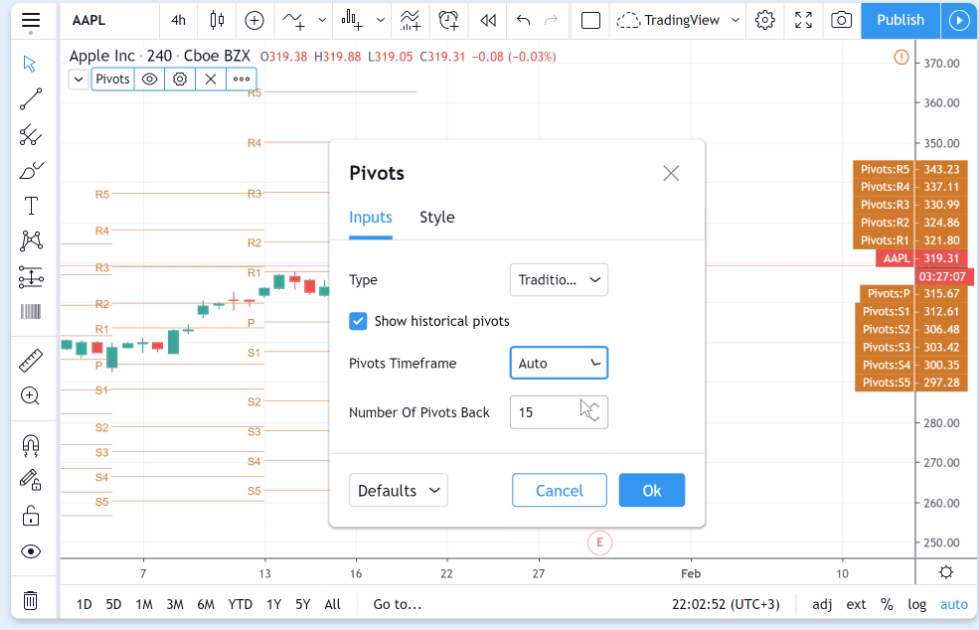Switch to the Style tab
979x630 pixels.
point(437,217)
